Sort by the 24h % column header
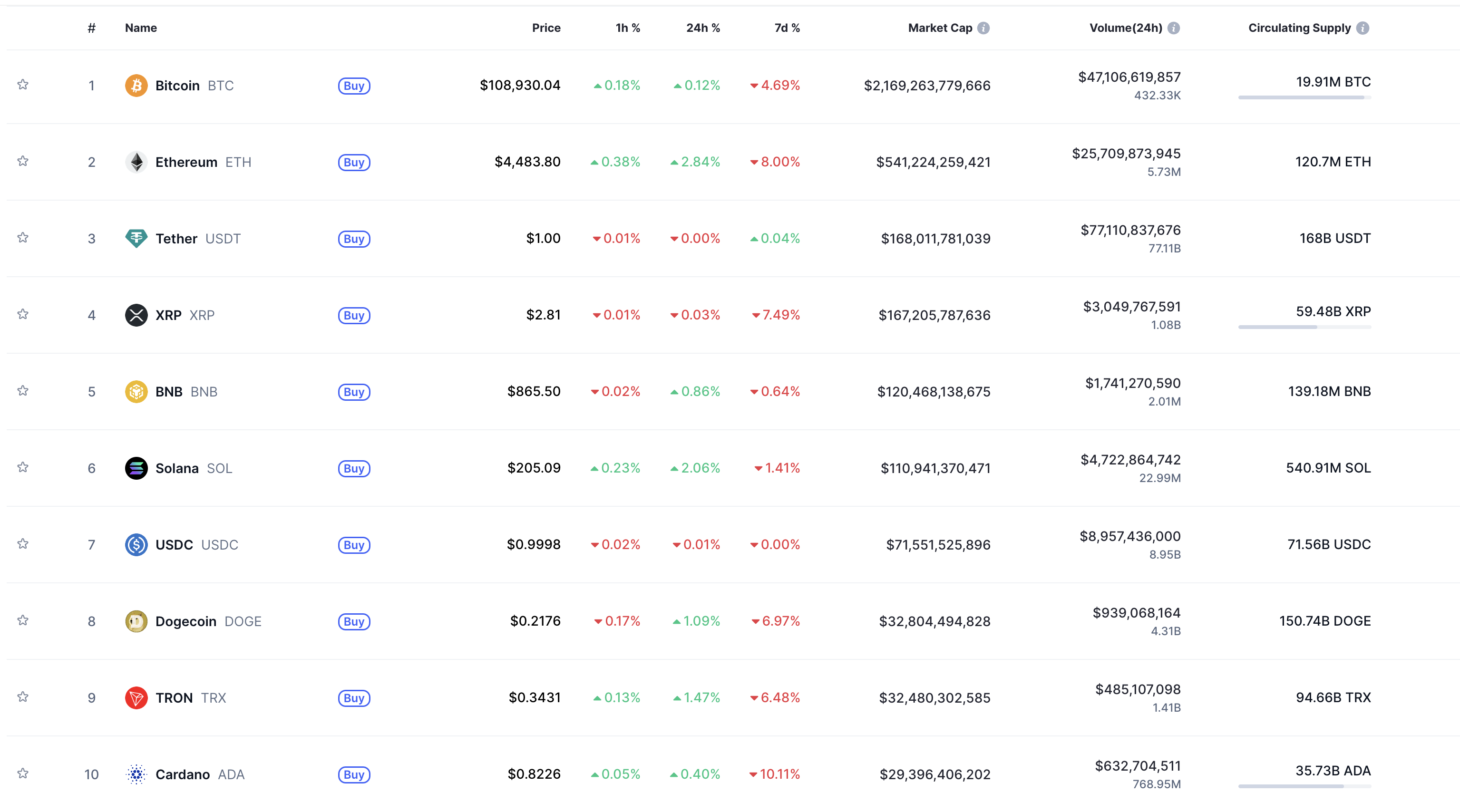The height and width of the screenshot is (812, 1460). [703, 28]
